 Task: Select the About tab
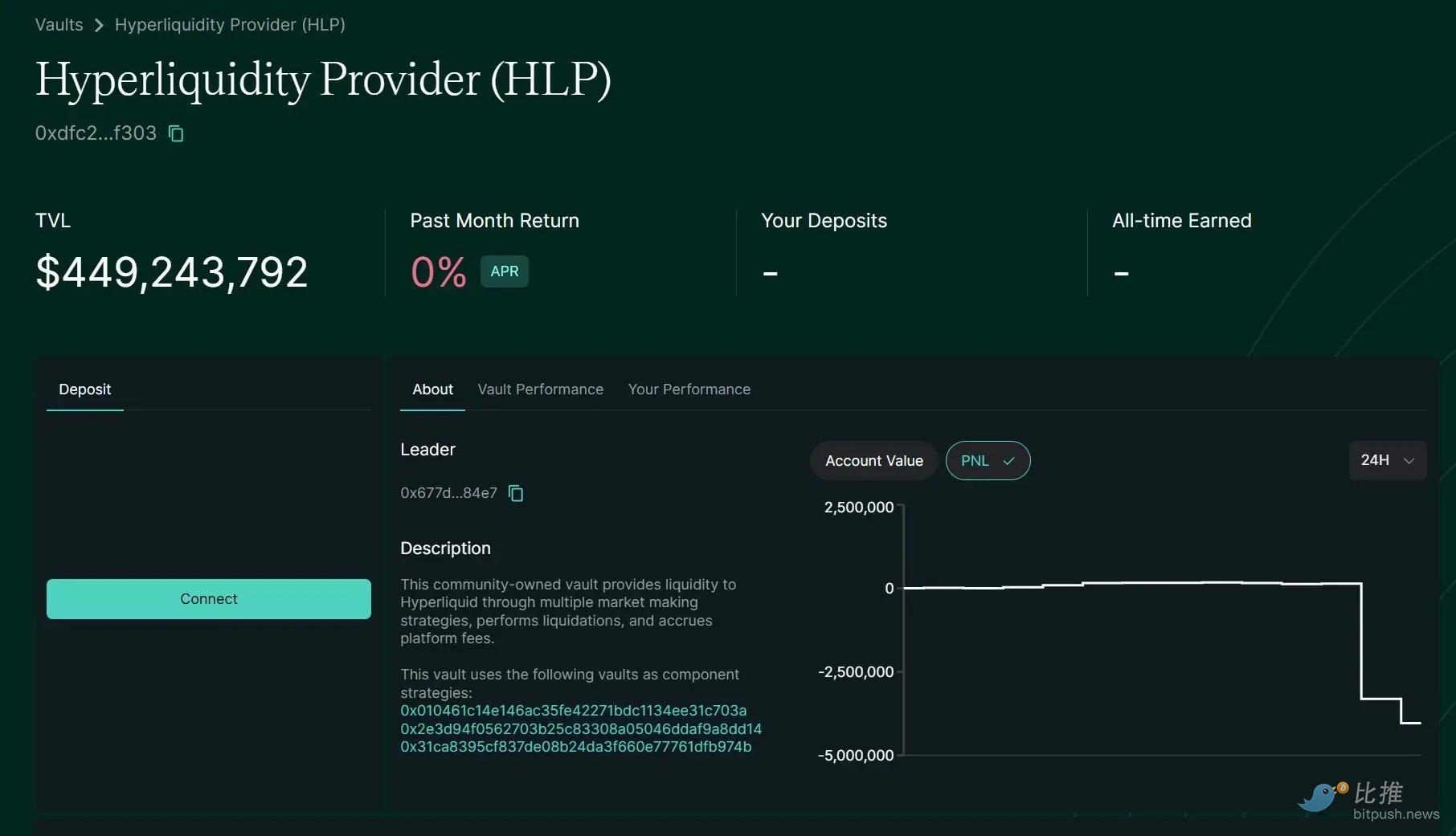tap(432, 389)
